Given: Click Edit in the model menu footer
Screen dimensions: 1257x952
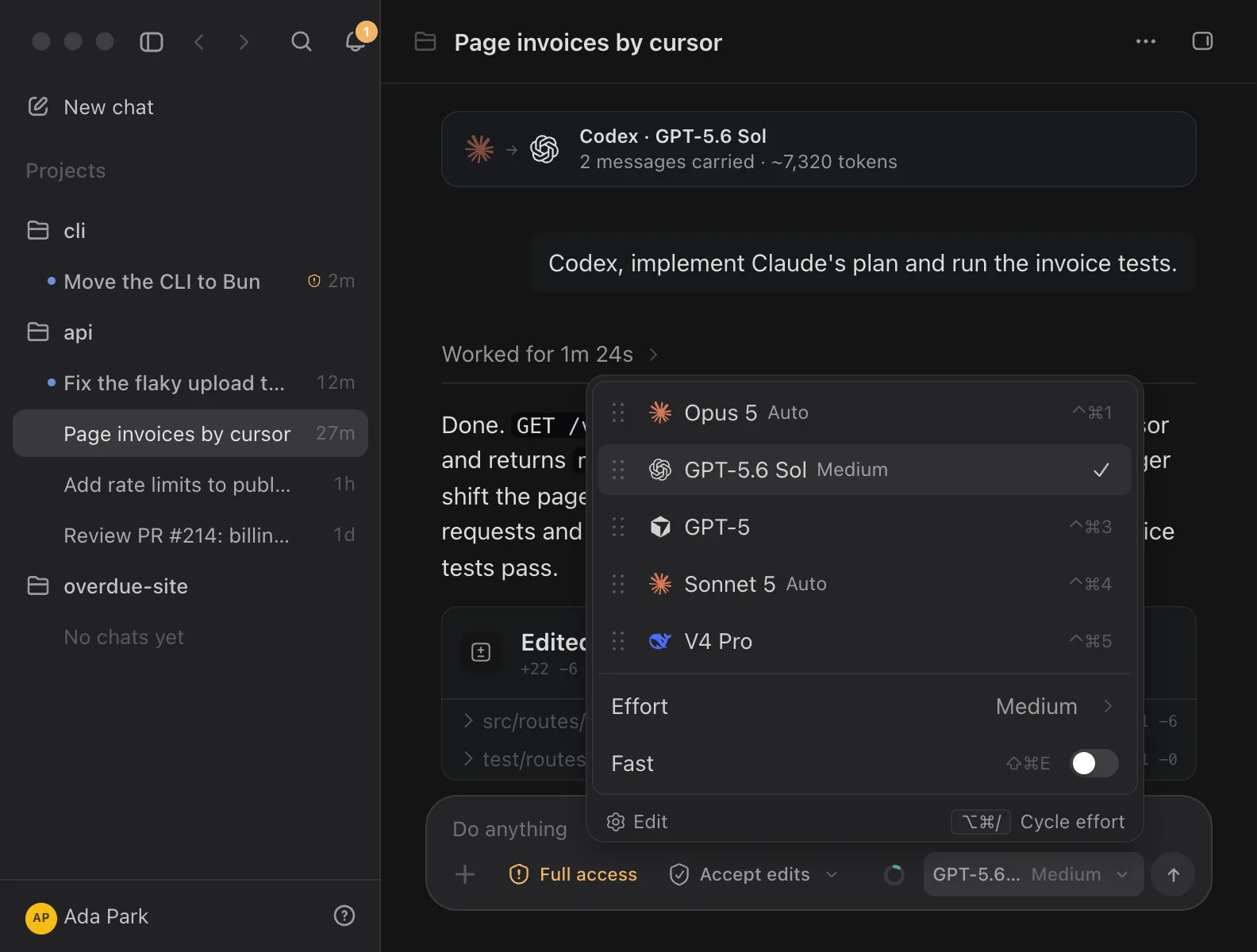Looking at the screenshot, I should pyautogui.click(x=637, y=822).
